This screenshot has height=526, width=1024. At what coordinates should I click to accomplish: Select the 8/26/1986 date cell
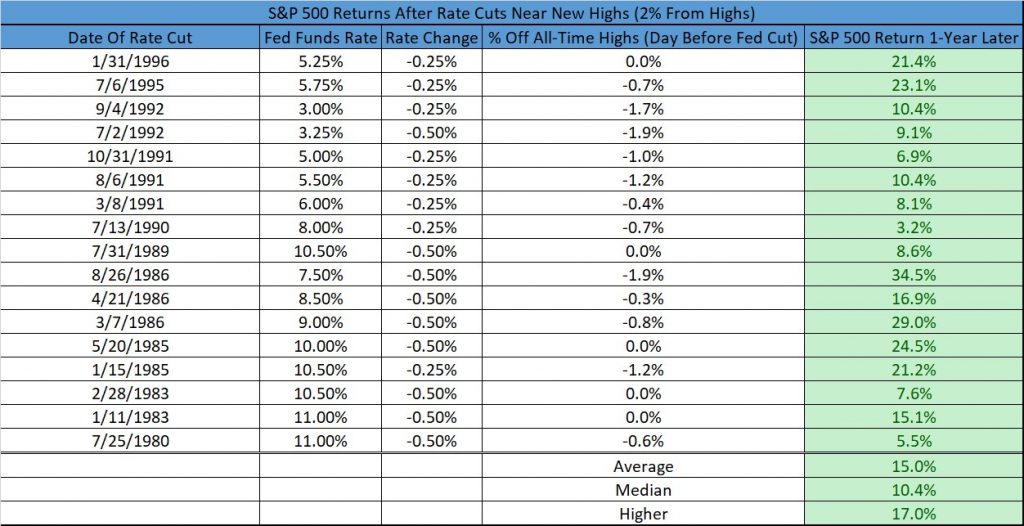[130, 275]
